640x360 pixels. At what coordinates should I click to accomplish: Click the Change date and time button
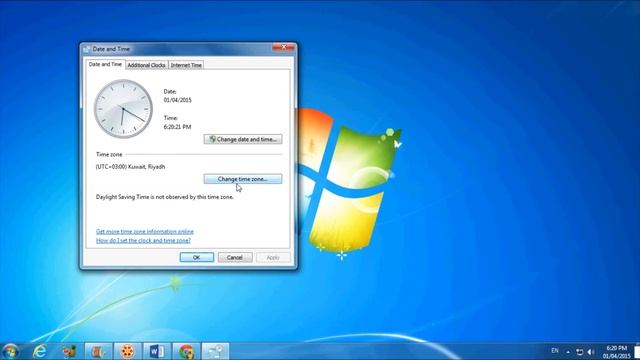tap(243, 139)
